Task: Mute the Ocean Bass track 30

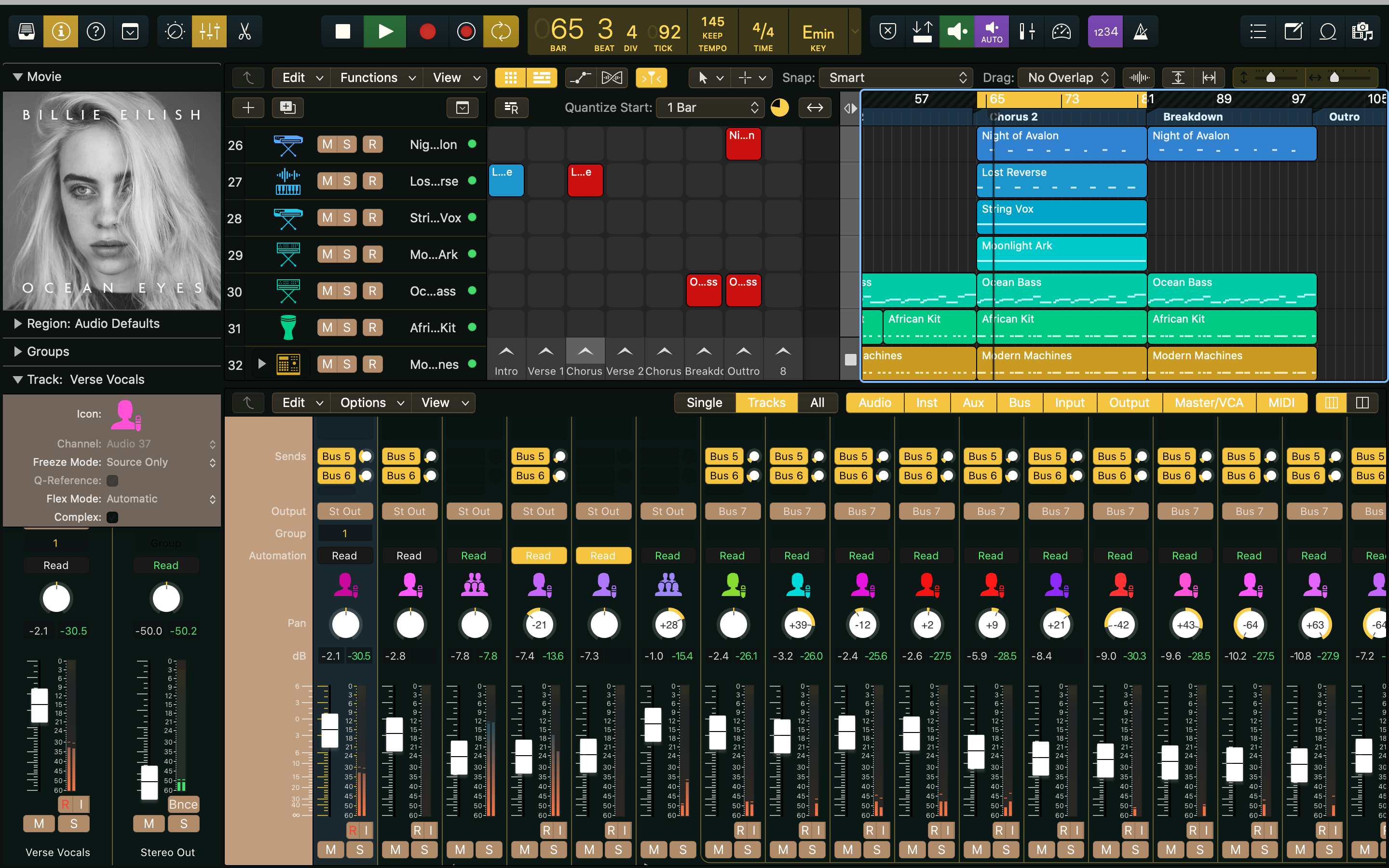Action: pos(327,291)
